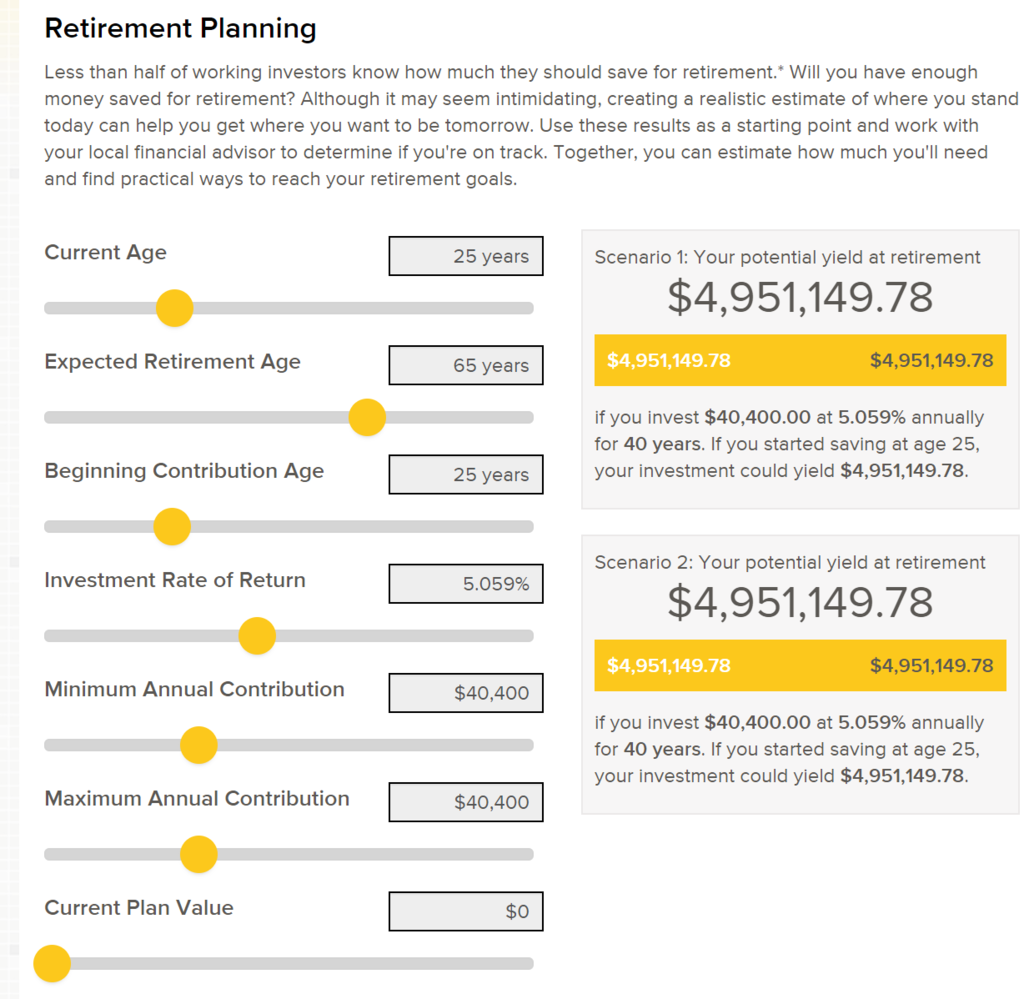Click the Expected Retirement Age slider knob

pos(367,417)
